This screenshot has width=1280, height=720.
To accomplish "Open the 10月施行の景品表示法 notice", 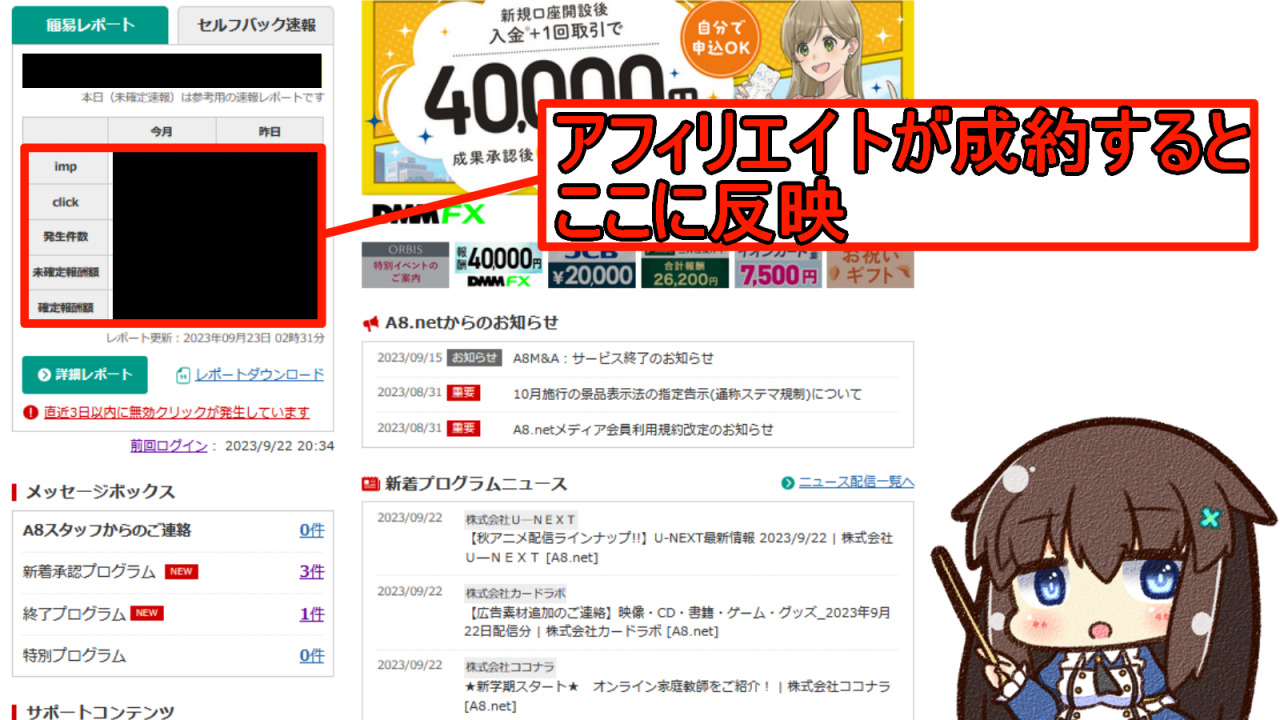I will tap(687, 394).
